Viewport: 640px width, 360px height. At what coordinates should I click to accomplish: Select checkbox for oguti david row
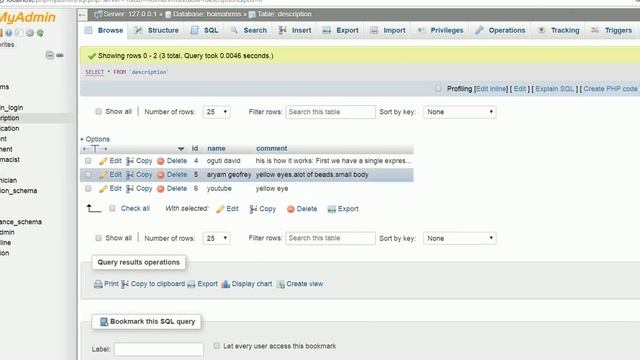pos(88,161)
